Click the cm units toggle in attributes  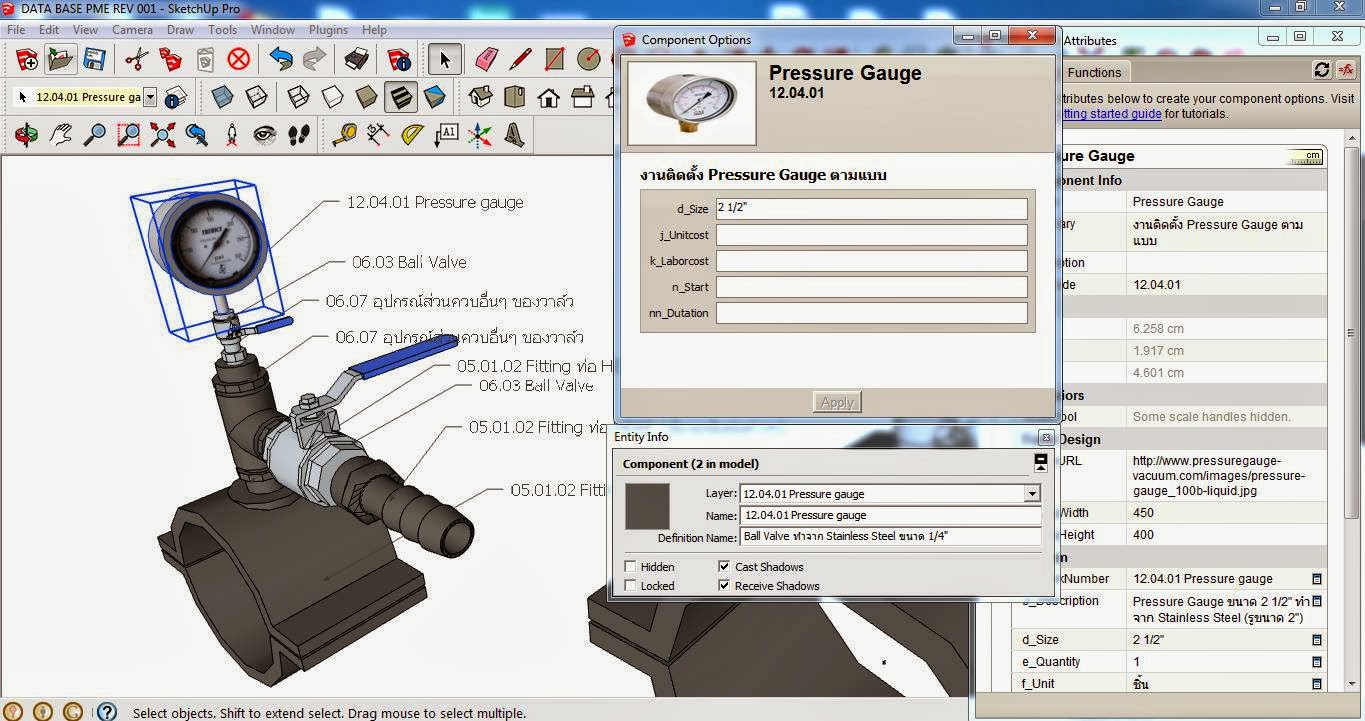point(1306,157)
